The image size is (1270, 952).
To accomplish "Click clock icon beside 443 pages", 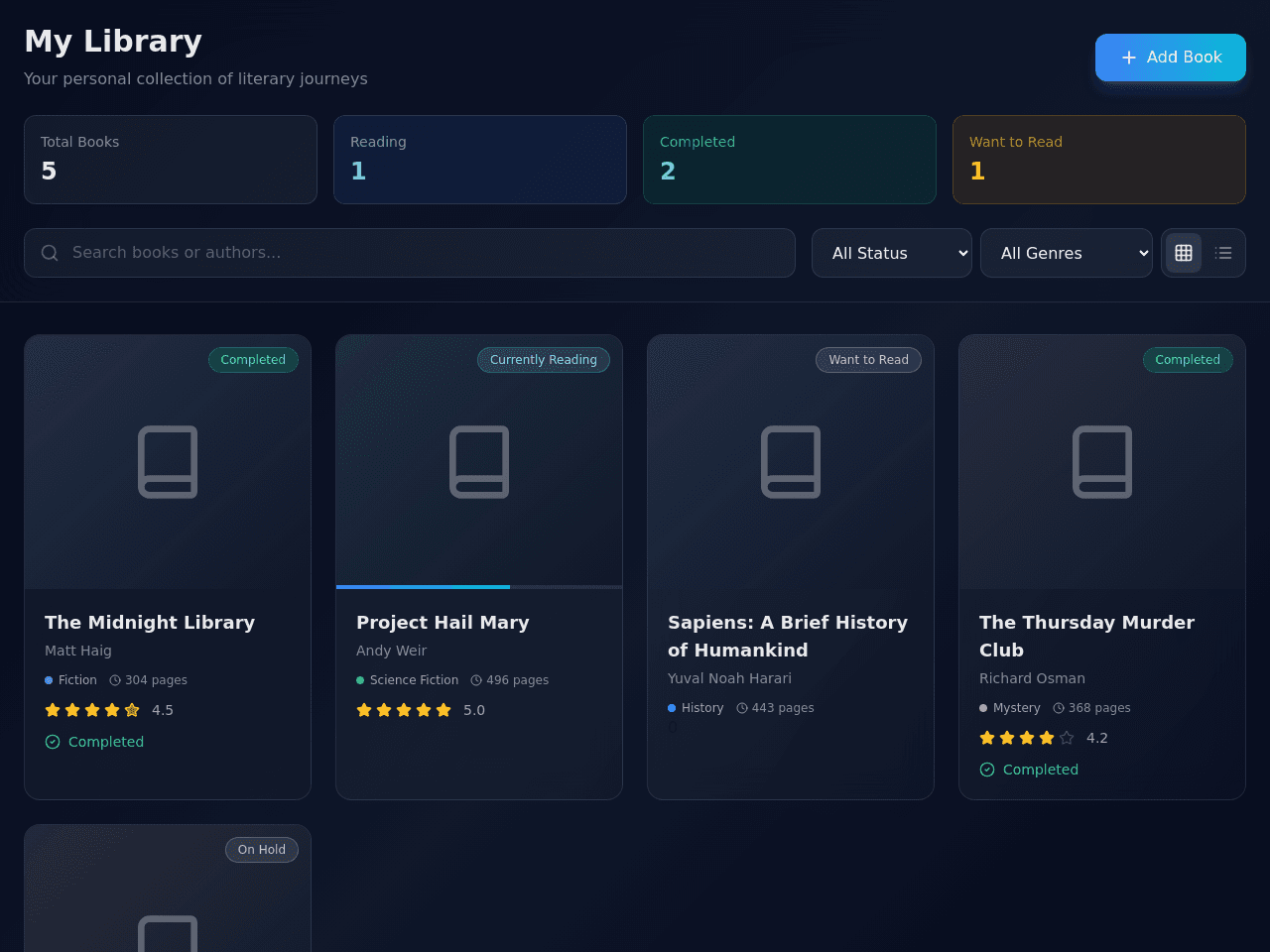I will [x=742, y=708].
